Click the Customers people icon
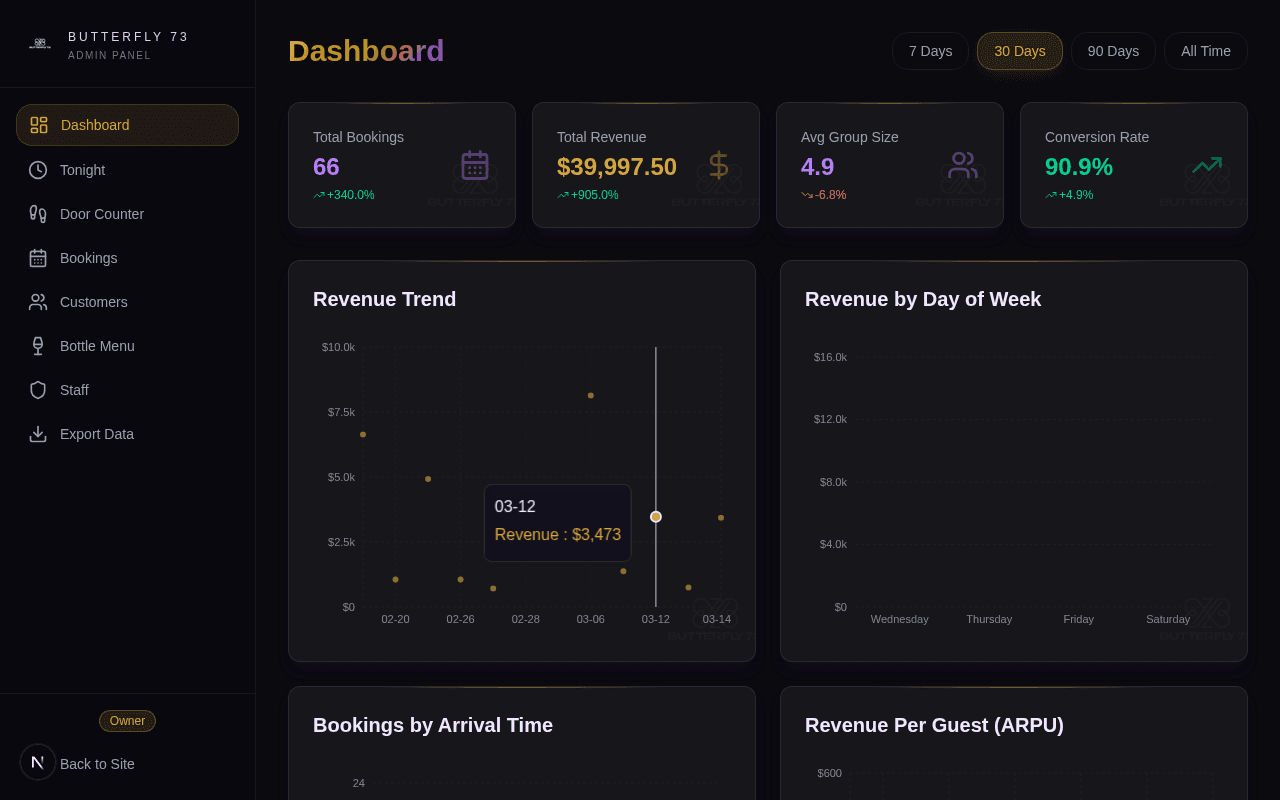The width and height of the screenshot is (1280, 800). (x=38, y=302)
